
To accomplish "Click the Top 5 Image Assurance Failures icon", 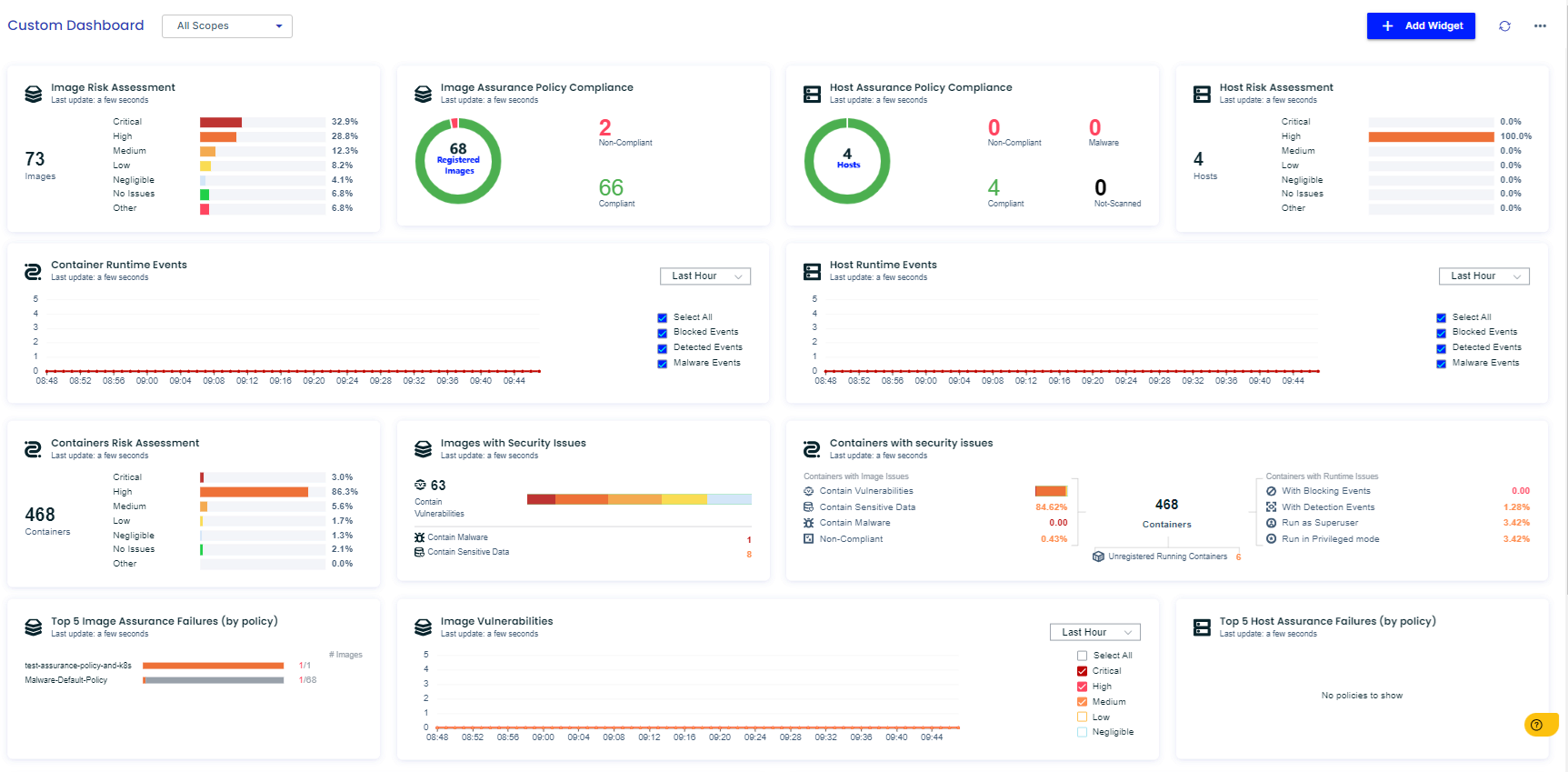I will pyautogui.click(x=34, y=627).
